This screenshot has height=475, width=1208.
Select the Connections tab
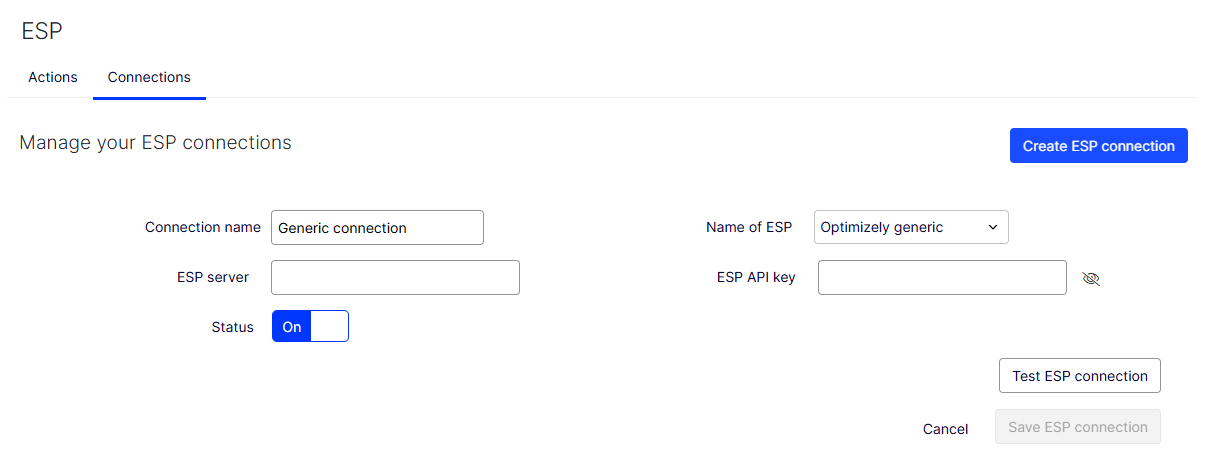(x=149, y=77)
